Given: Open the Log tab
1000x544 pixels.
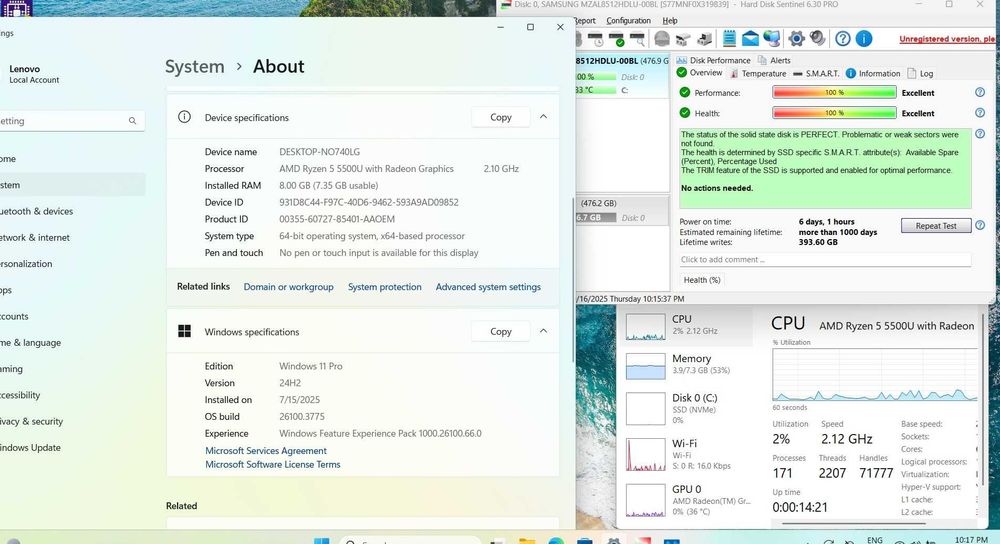Looking at the screenshot, I should [920, 73].
